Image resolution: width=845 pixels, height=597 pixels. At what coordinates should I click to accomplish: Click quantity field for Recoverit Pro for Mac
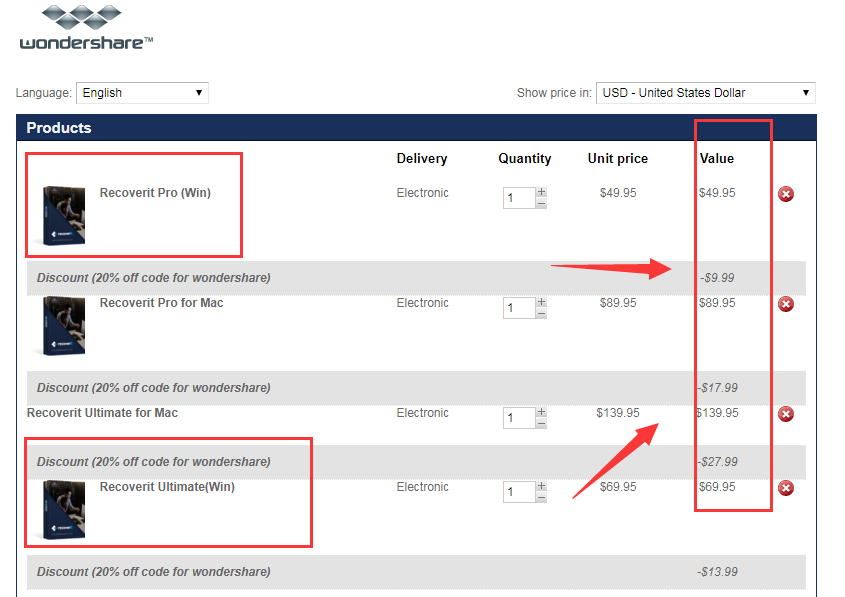click(519, 308)
